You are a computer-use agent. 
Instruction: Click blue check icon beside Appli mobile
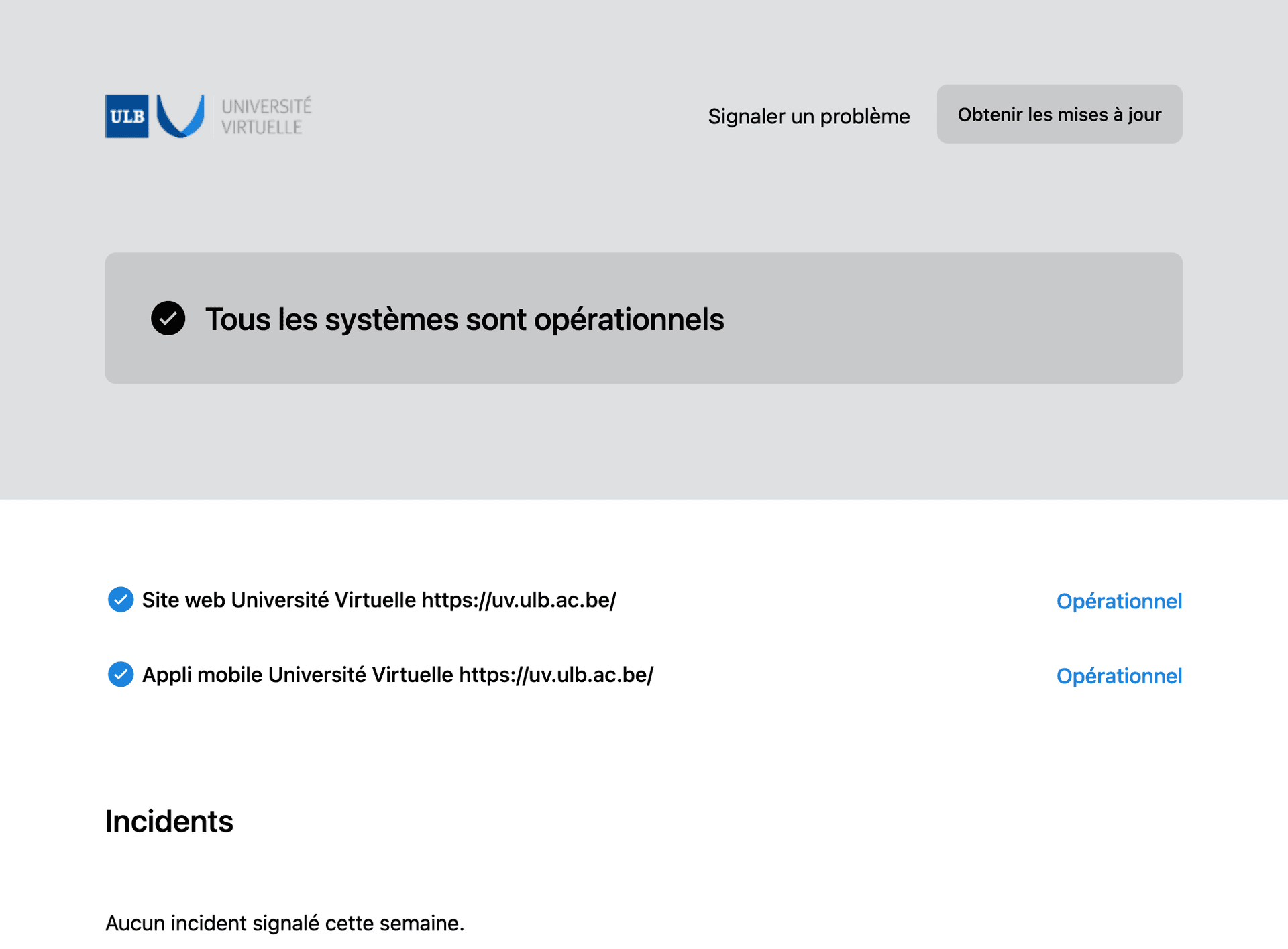point(121,675)
